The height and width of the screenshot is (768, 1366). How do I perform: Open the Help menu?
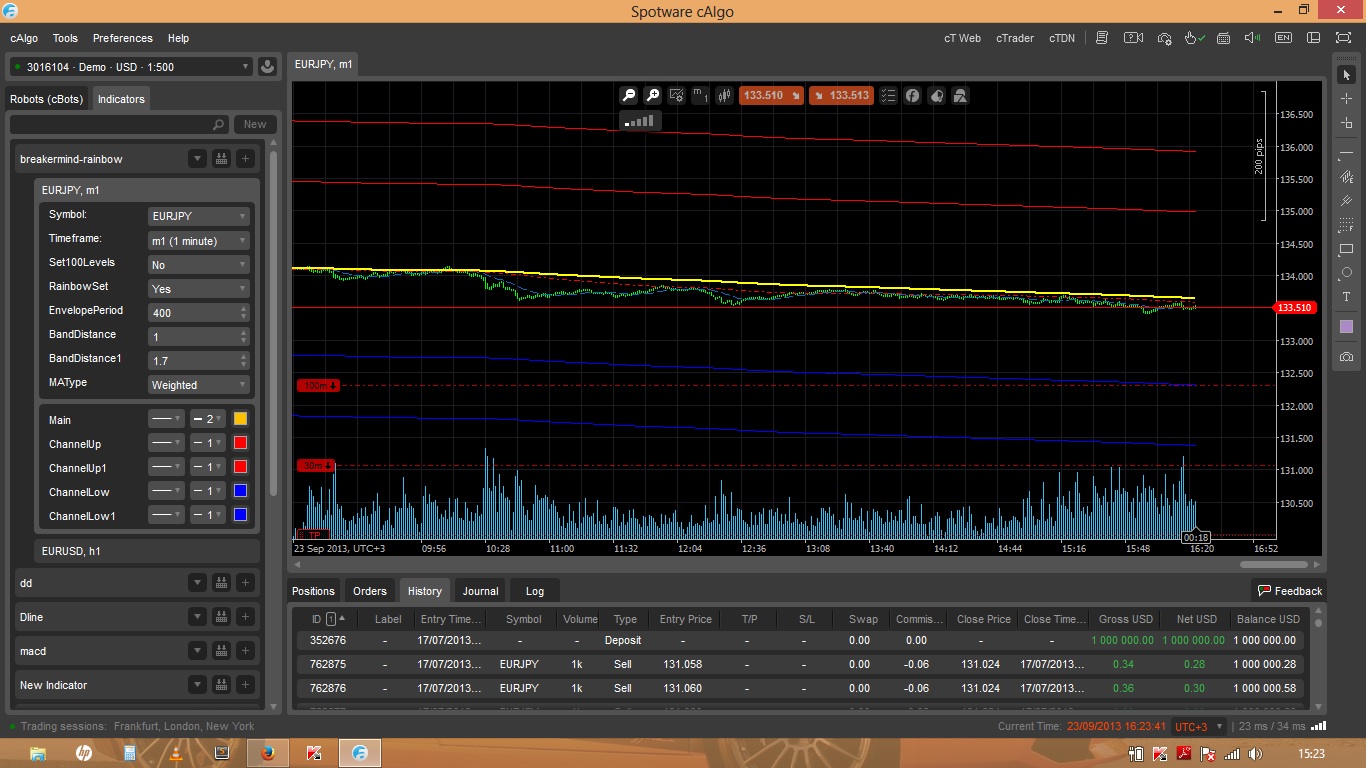coord(178,38)
